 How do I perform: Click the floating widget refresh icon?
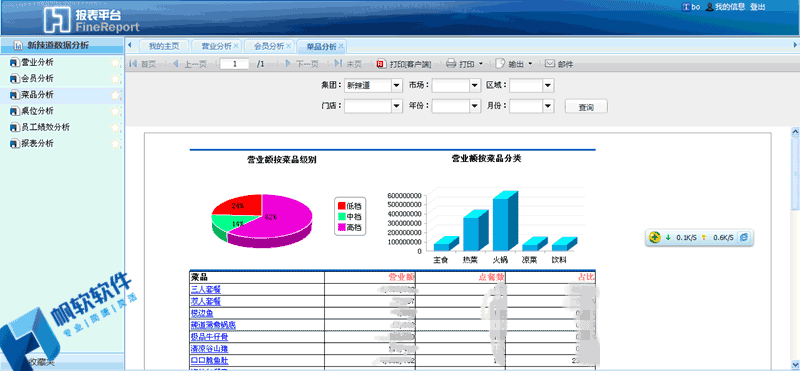(743, 237)
